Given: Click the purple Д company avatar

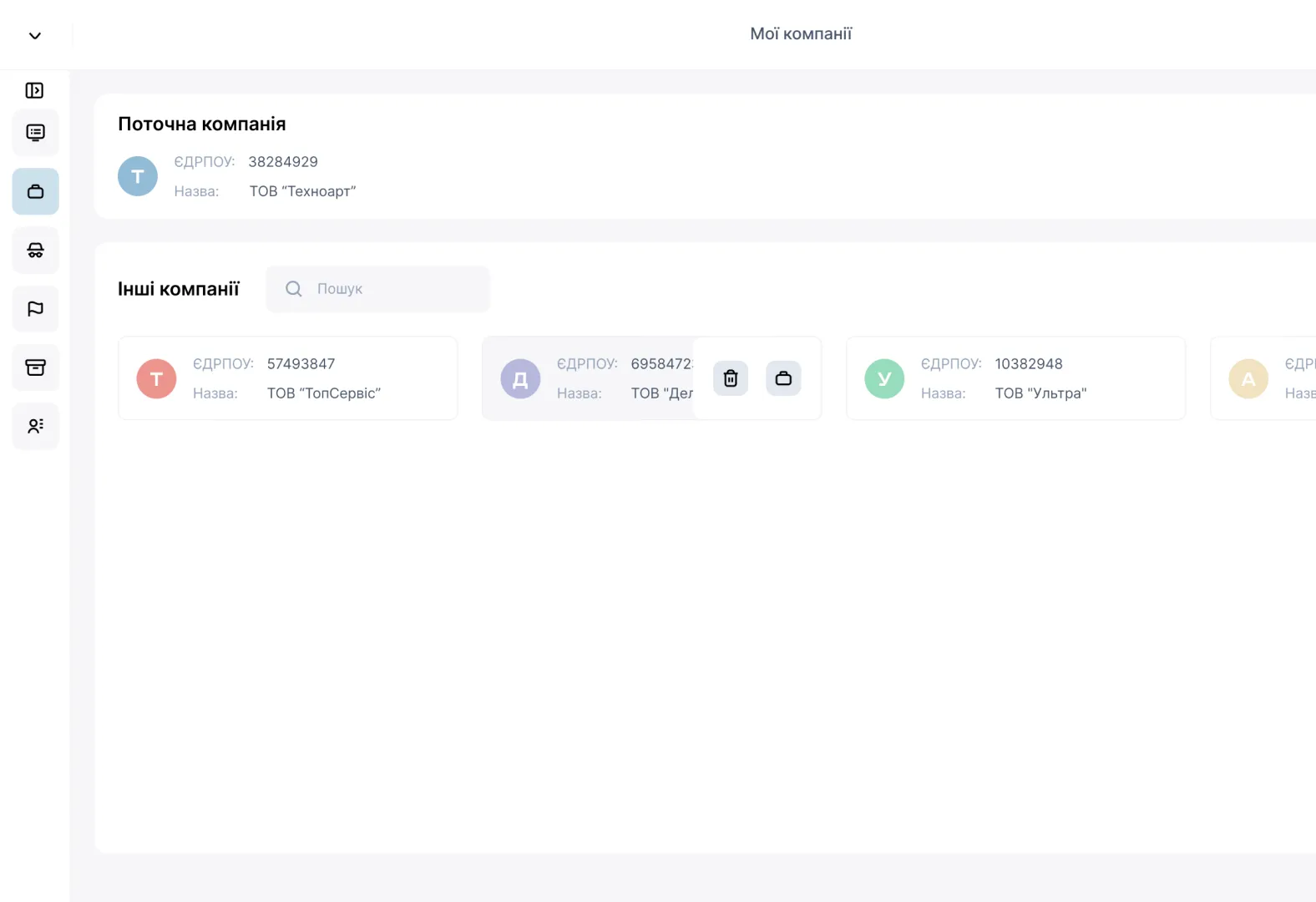Looking at the screenshot, I should point(520,378).
